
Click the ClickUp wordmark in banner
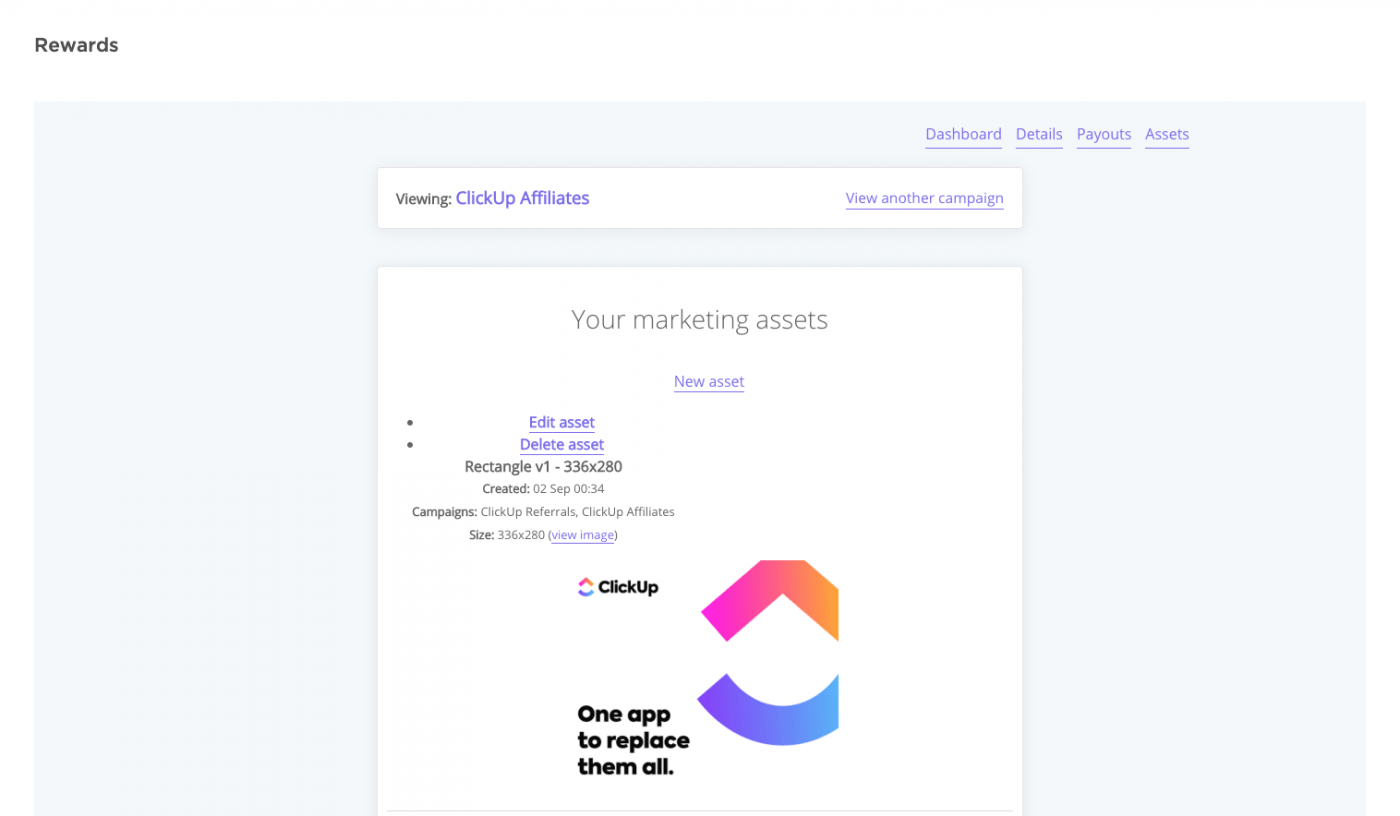(x=628, y=587)
